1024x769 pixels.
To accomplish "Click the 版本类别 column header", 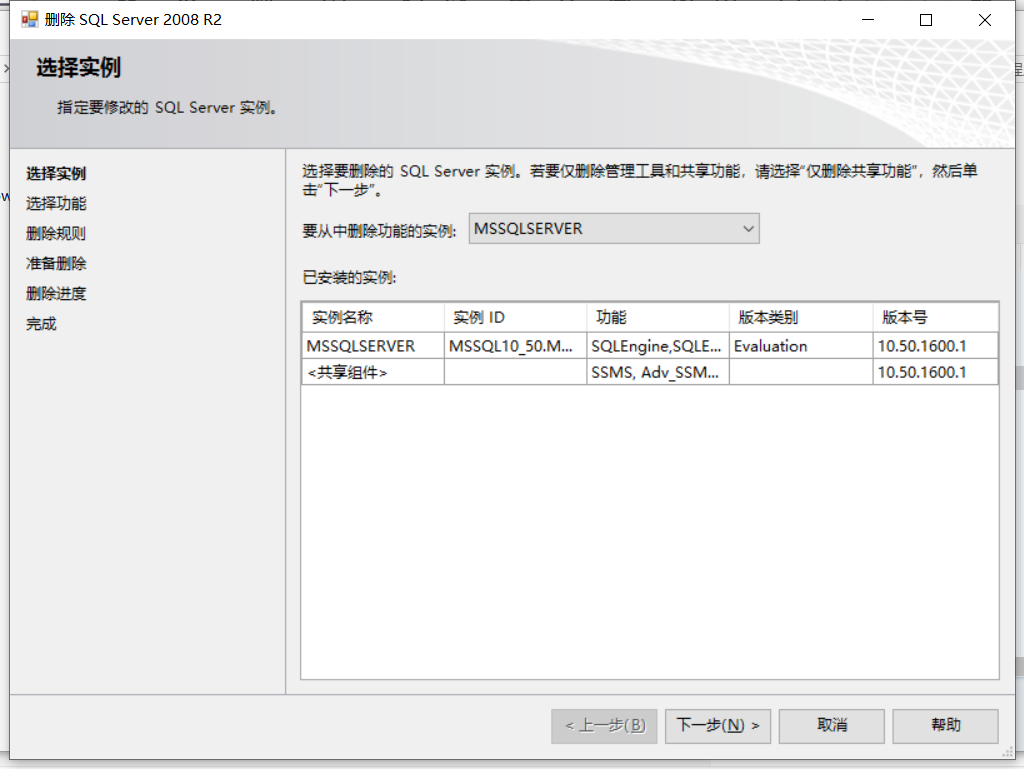I will coord(801,317).
